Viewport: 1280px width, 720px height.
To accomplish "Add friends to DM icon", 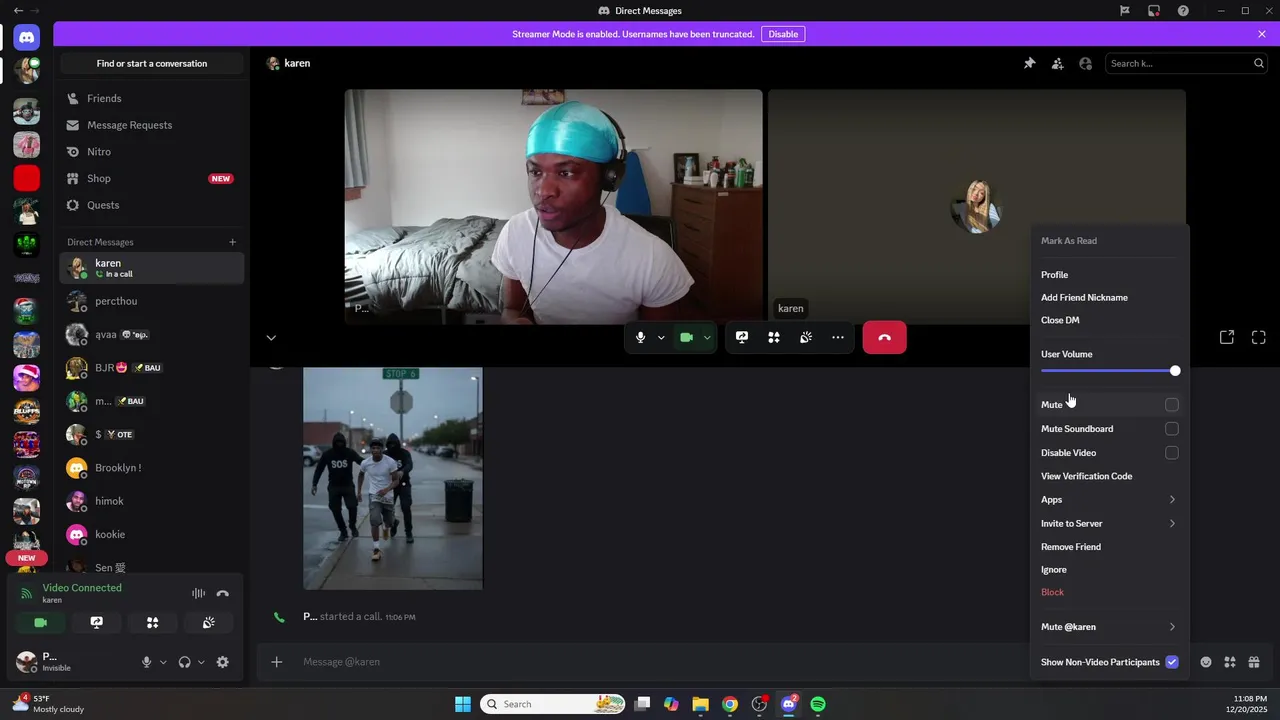I will [1057, 63].
